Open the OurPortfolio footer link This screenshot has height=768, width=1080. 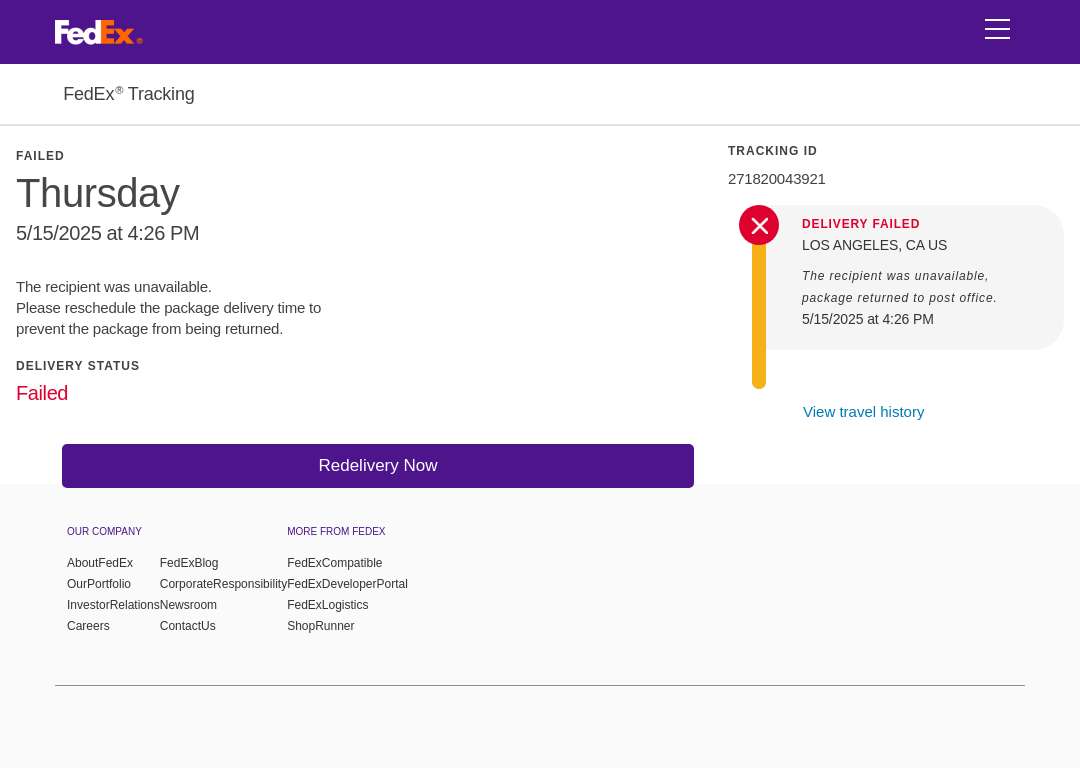pos(98,584)
